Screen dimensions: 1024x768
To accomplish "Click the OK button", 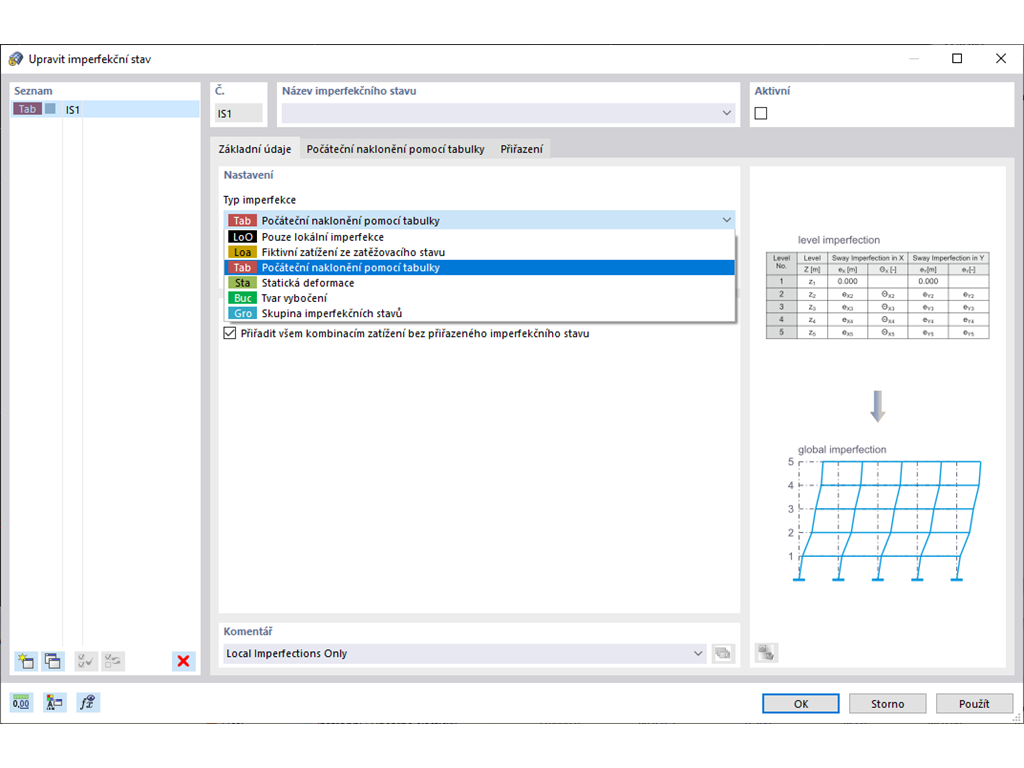I will pos(801,703).
